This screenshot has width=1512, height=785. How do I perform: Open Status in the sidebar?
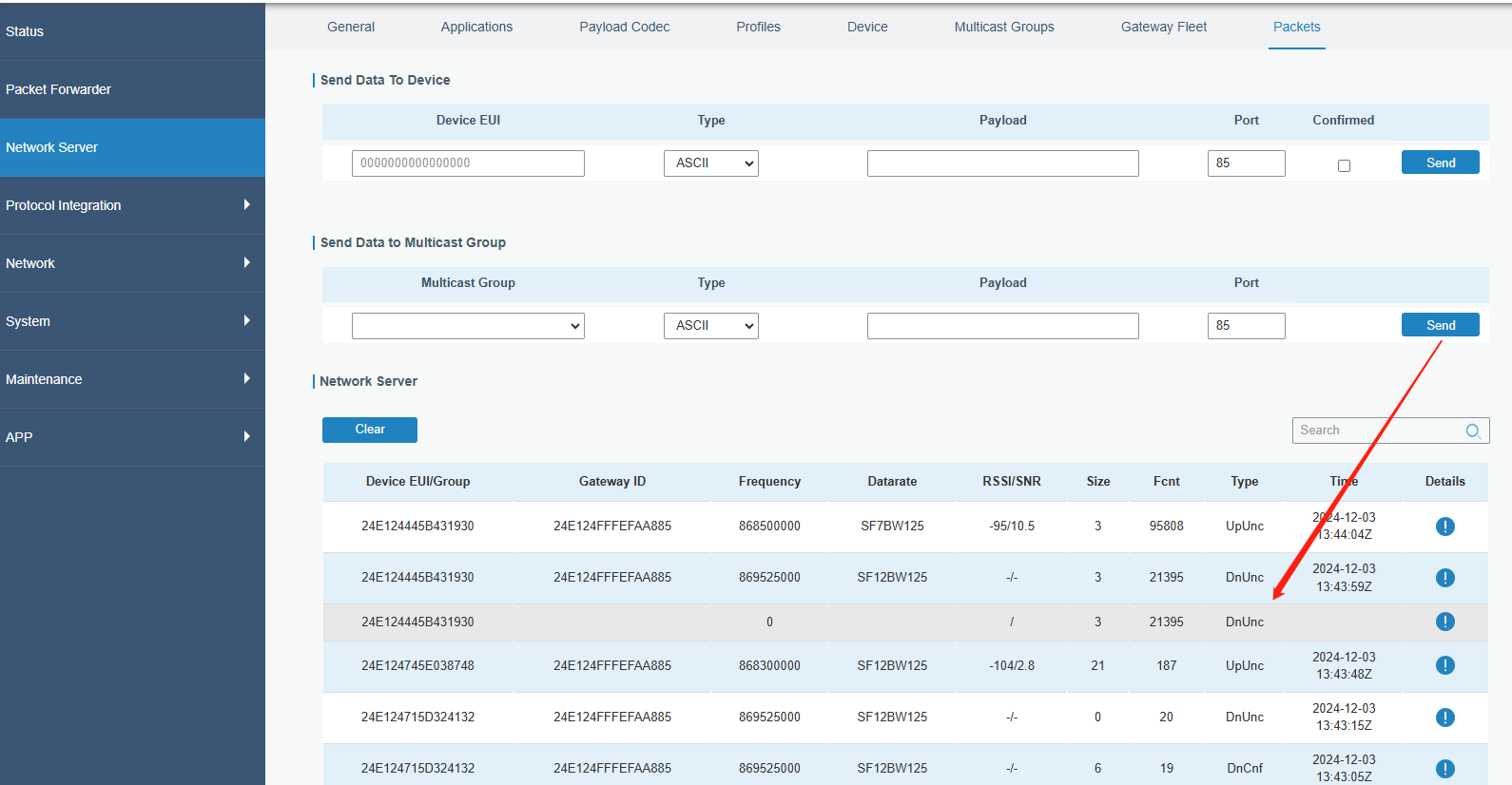click(132, 31)
